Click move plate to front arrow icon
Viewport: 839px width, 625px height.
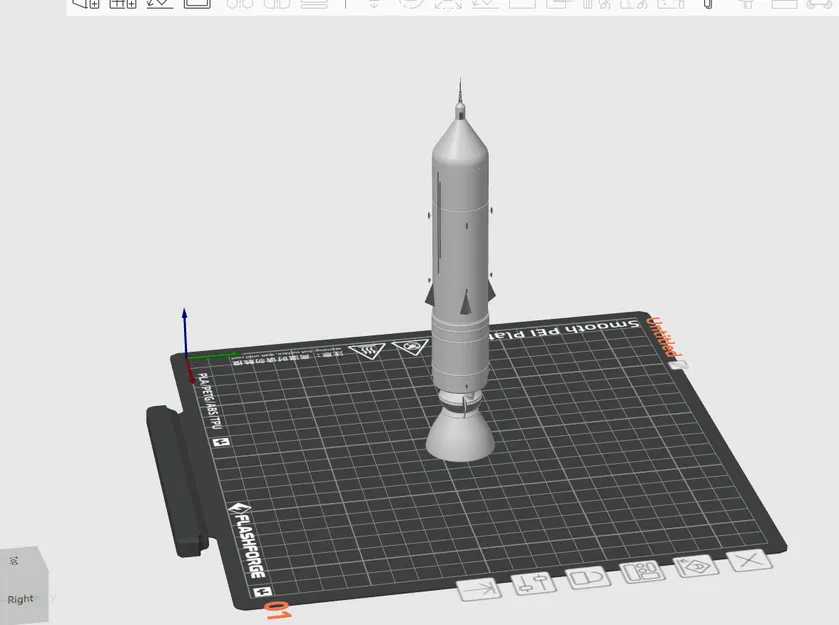[479, 590]
